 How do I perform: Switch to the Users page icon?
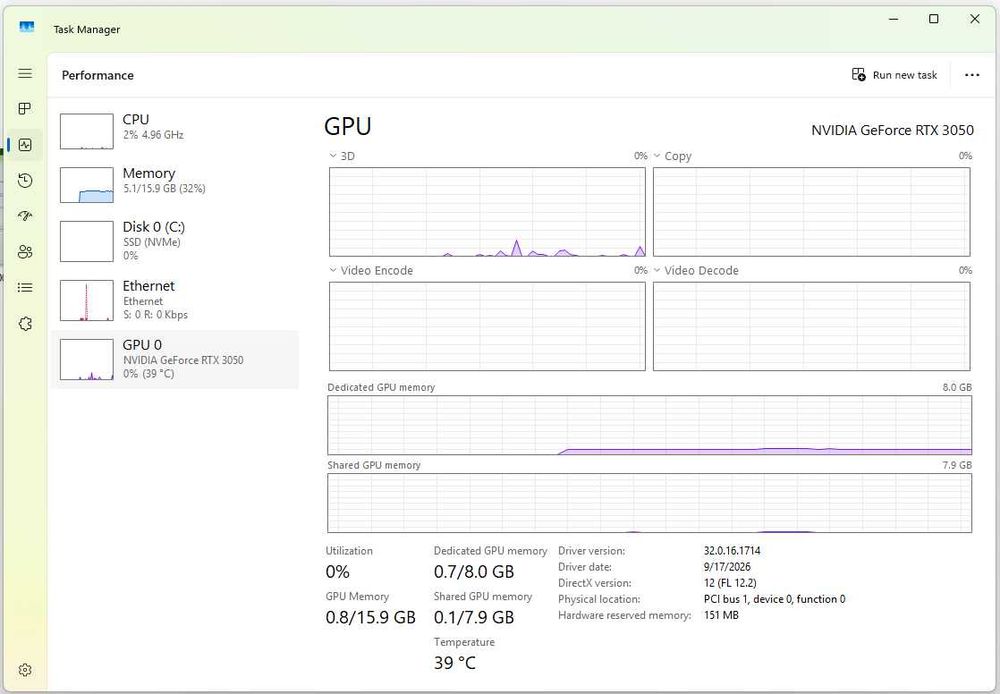[x=25, y=252]
